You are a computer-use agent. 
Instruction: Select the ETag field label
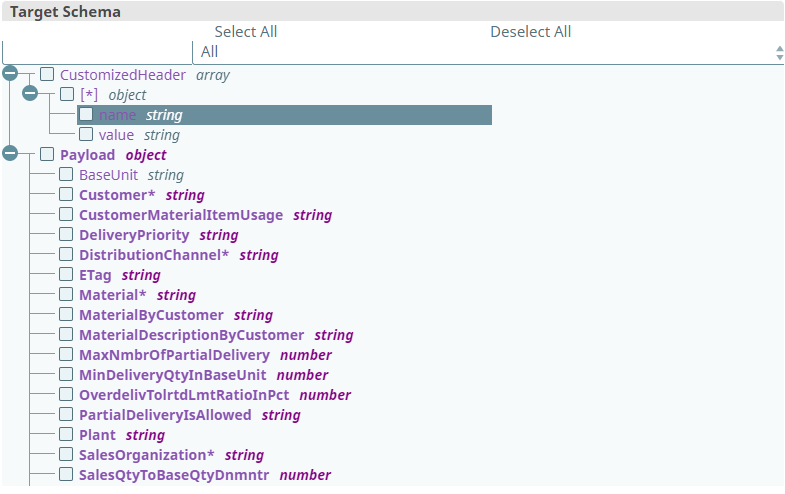click(x=95, y=275)
